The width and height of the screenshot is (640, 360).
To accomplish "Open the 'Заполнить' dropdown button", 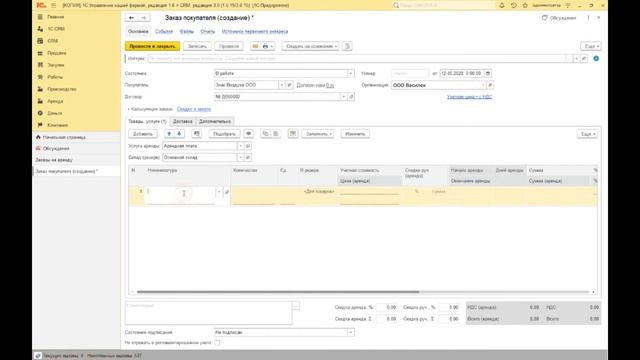I will coord(318,134).
